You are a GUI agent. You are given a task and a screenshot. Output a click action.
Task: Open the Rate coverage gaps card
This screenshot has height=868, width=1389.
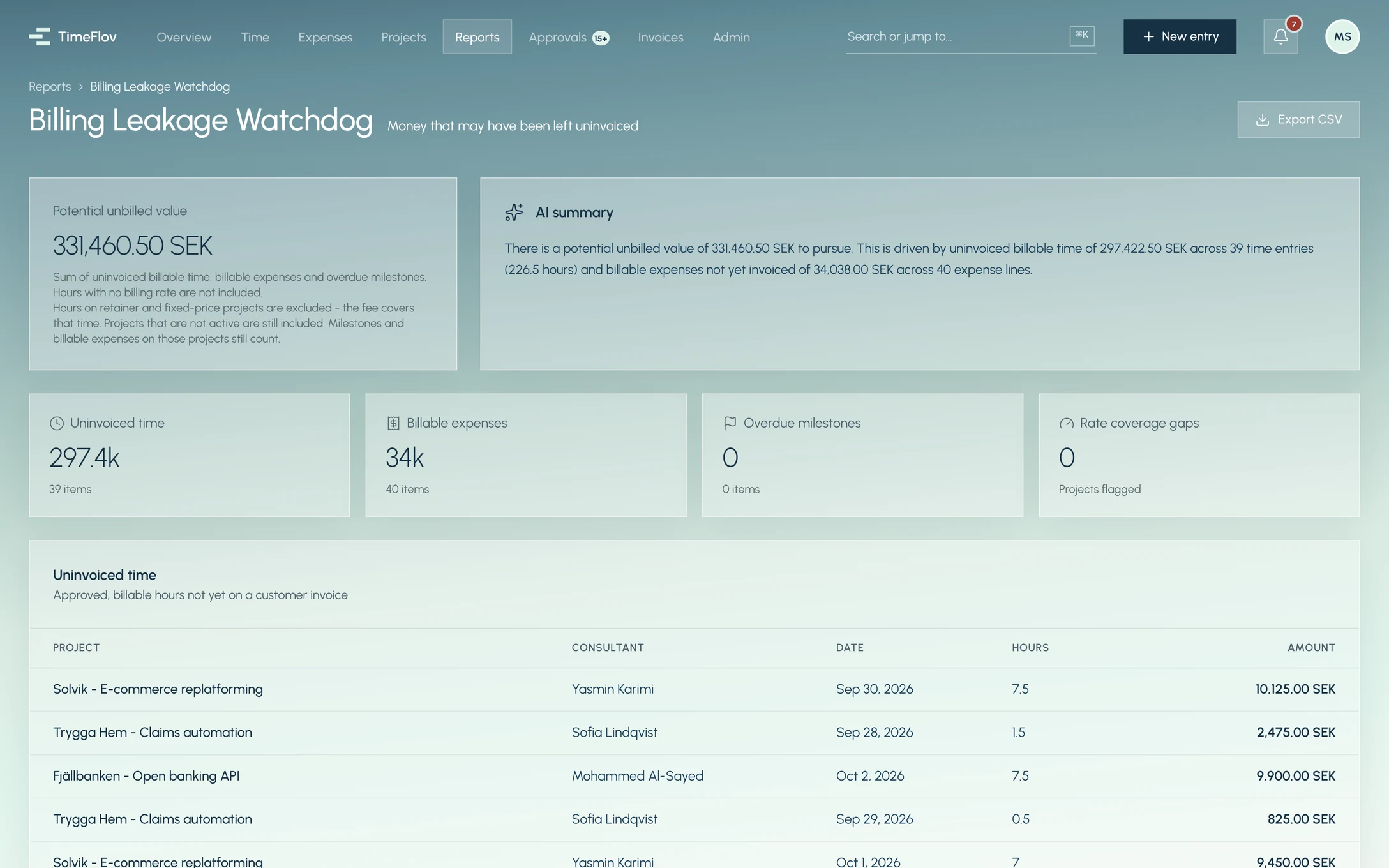pyautogui.click(x=1199, y=455)
